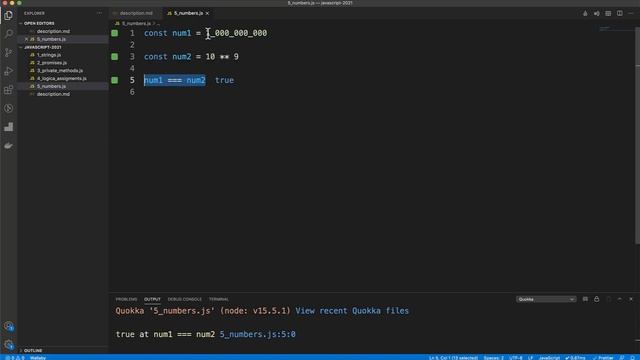The height and width of the screenshot is (360, 640).
Task: Click the Prettier status bar entry
Action: tap(603, 358)
